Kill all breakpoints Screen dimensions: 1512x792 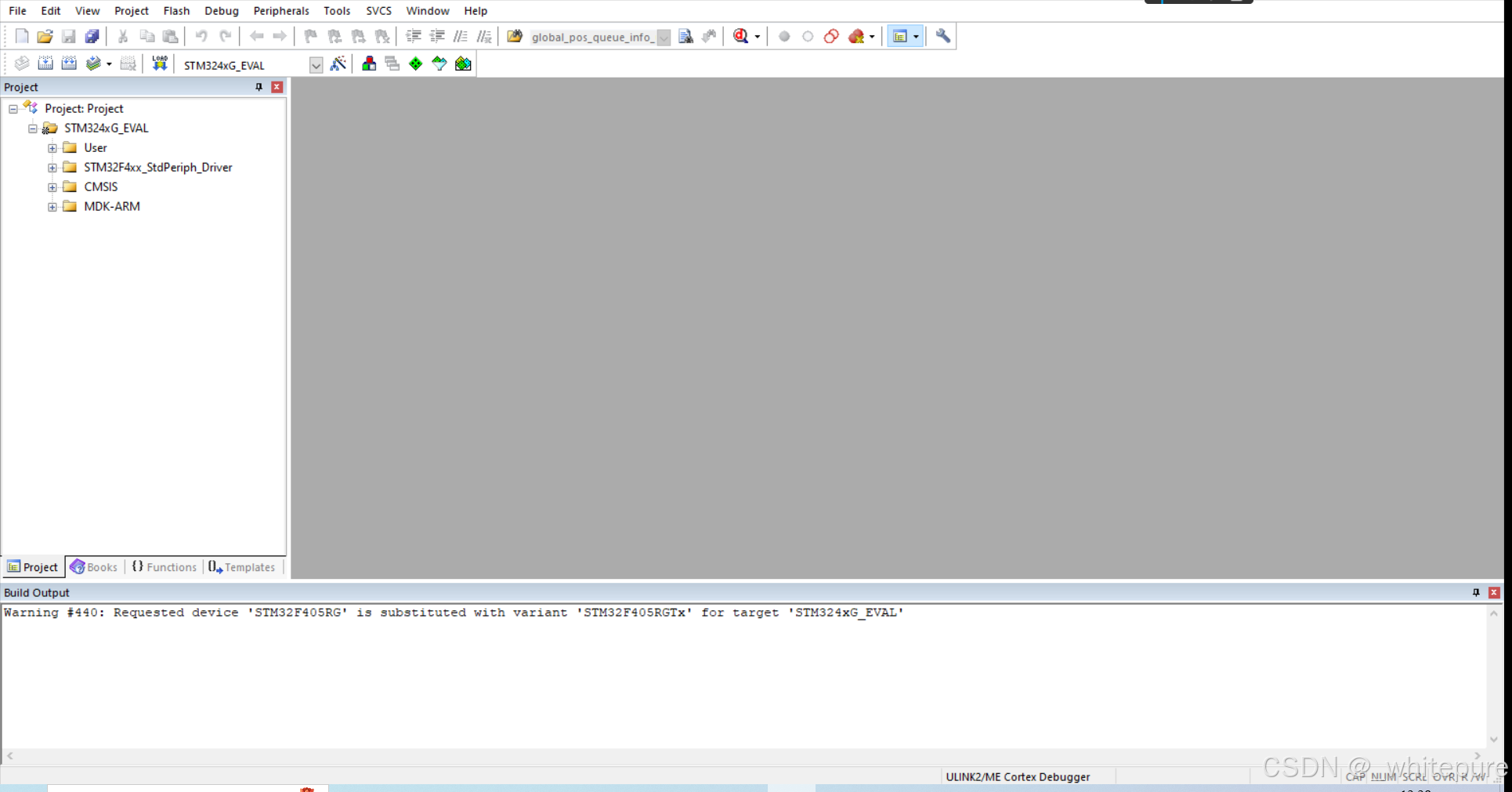click(856, 36)
